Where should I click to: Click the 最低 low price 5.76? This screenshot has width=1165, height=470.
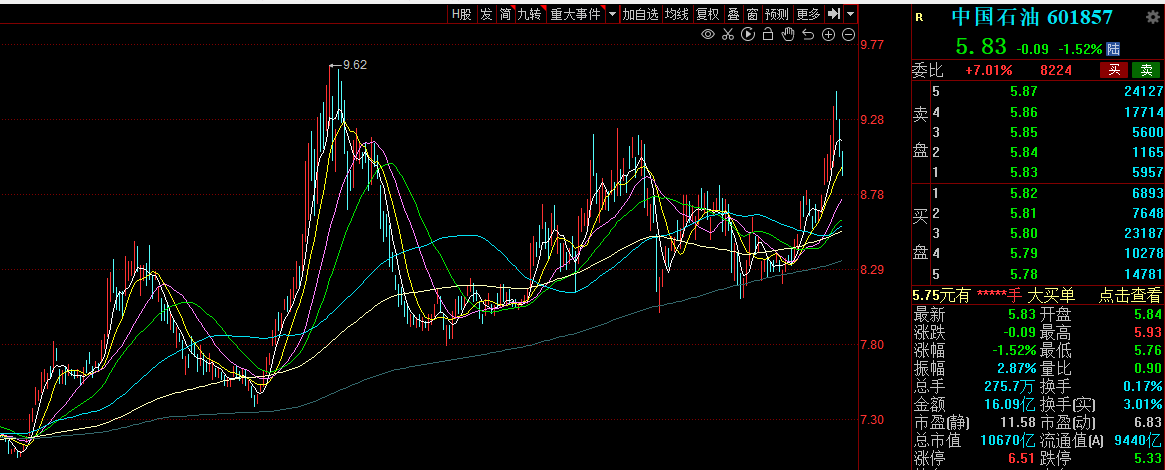coord(1149,350)
